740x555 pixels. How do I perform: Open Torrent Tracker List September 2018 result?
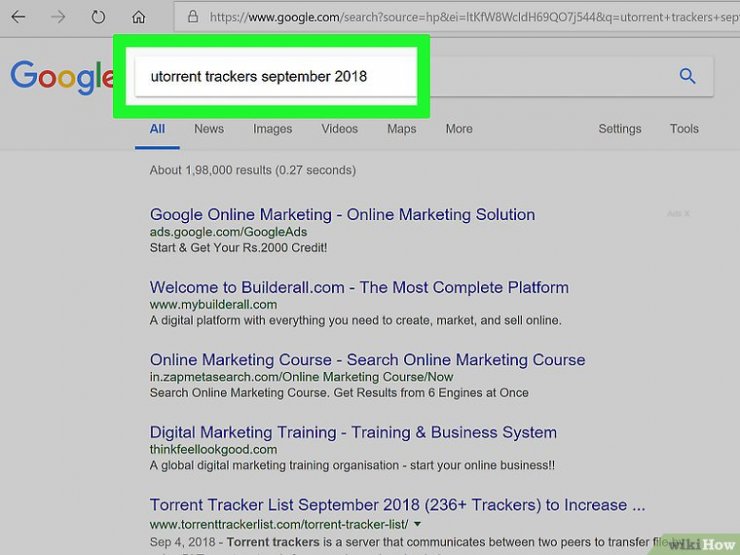click(x=397, y=505)
